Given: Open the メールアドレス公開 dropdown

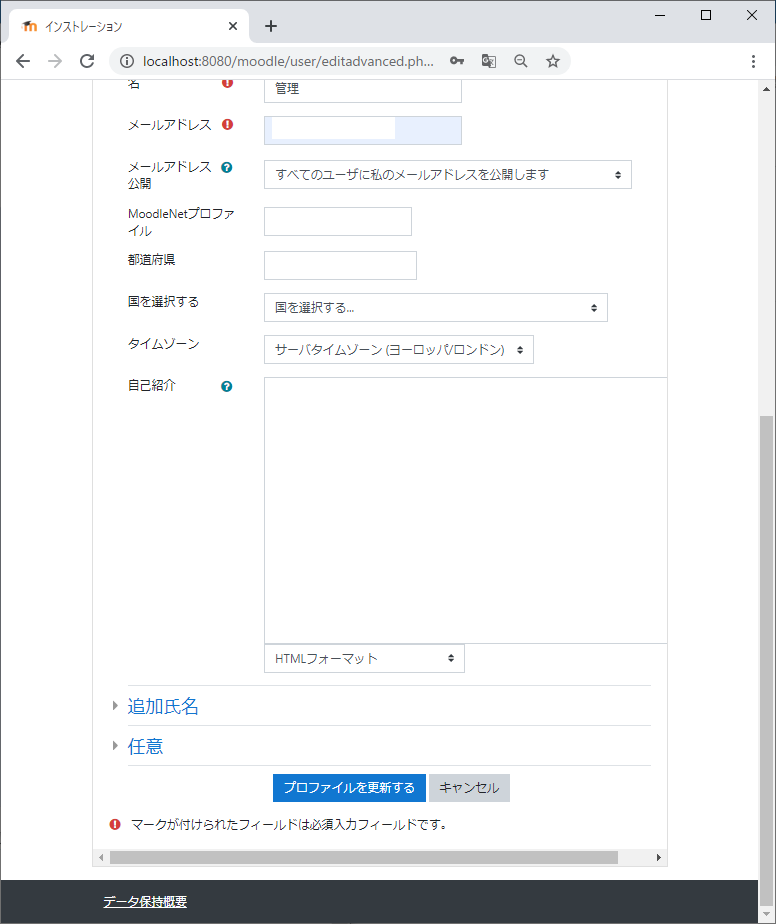Looking at the screenshot, I should point(447,174).
